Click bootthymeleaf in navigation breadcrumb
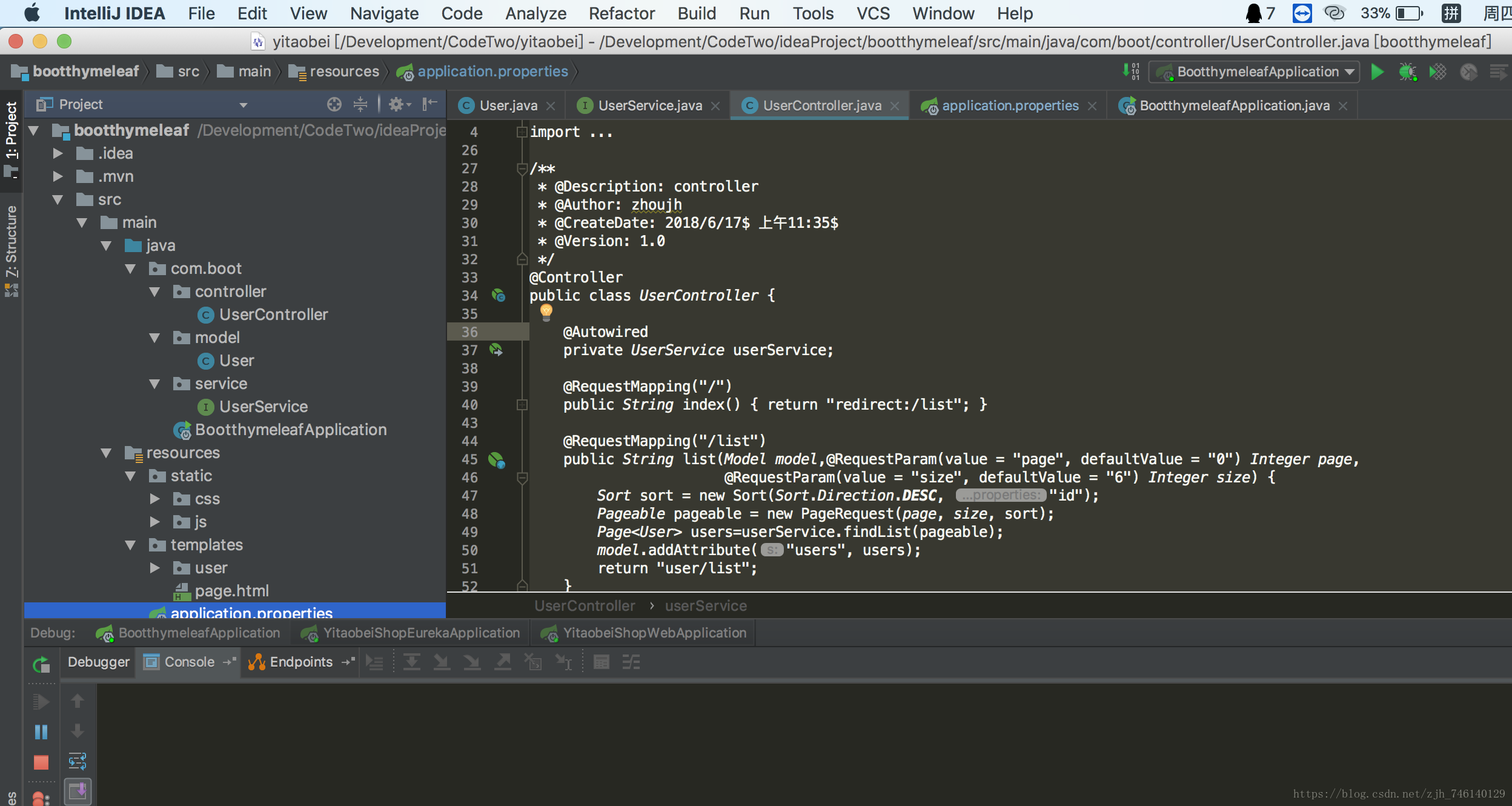Image resolution: width=1512 pixels, height=806 pixels. click(x=76, y=72)
